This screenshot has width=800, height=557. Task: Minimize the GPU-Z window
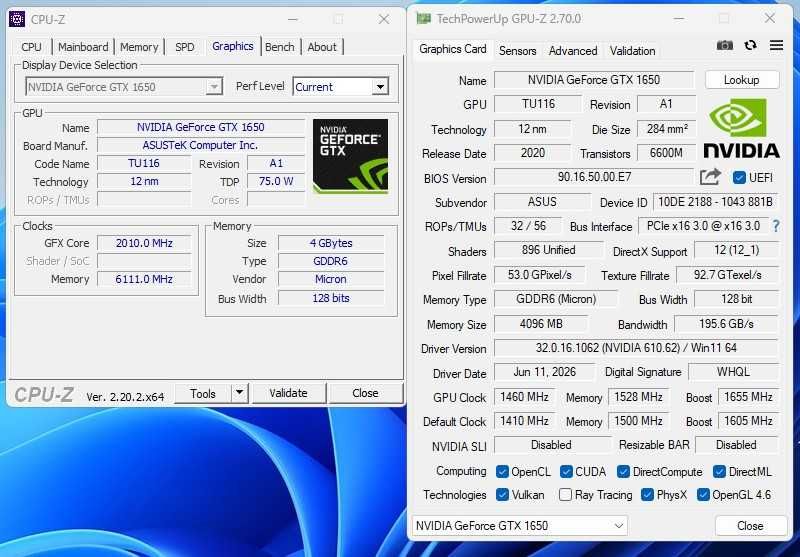pos(679,19)
